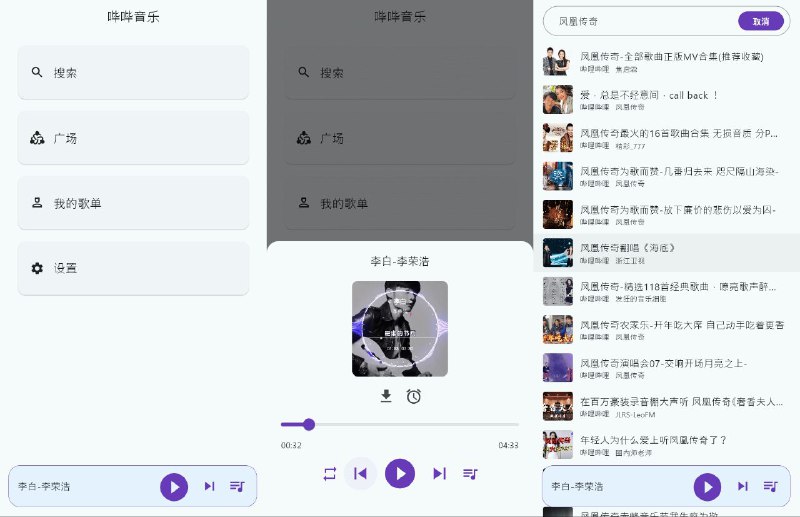
Task: Click the 李白 album cover in the expanded player
Action: tap(400, 329)
